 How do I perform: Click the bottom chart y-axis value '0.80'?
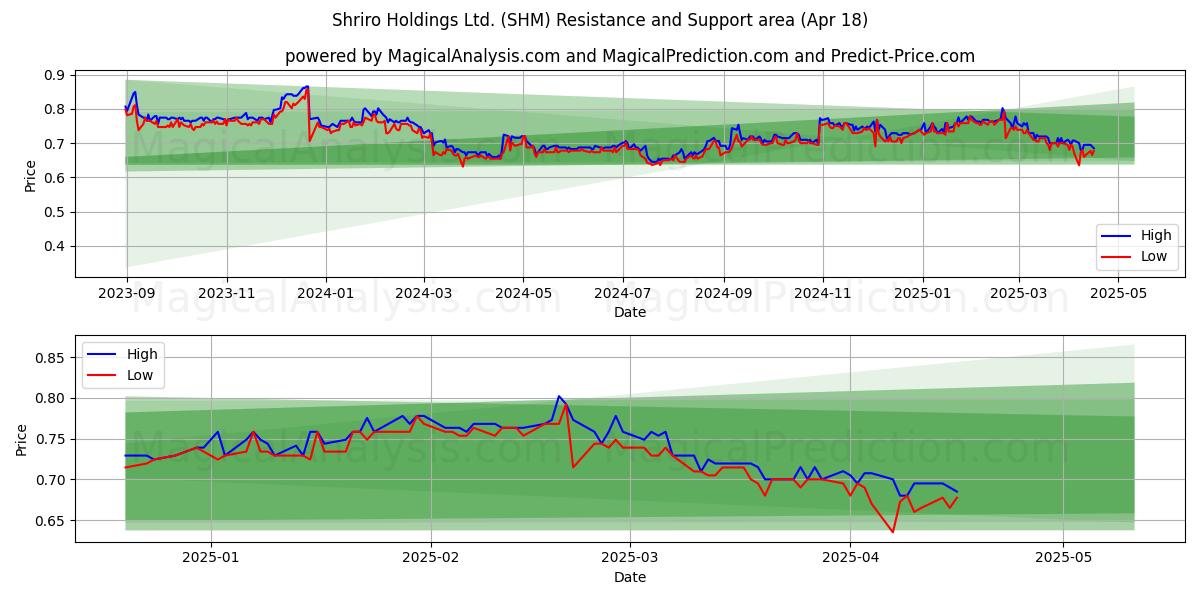coord(51,398)
